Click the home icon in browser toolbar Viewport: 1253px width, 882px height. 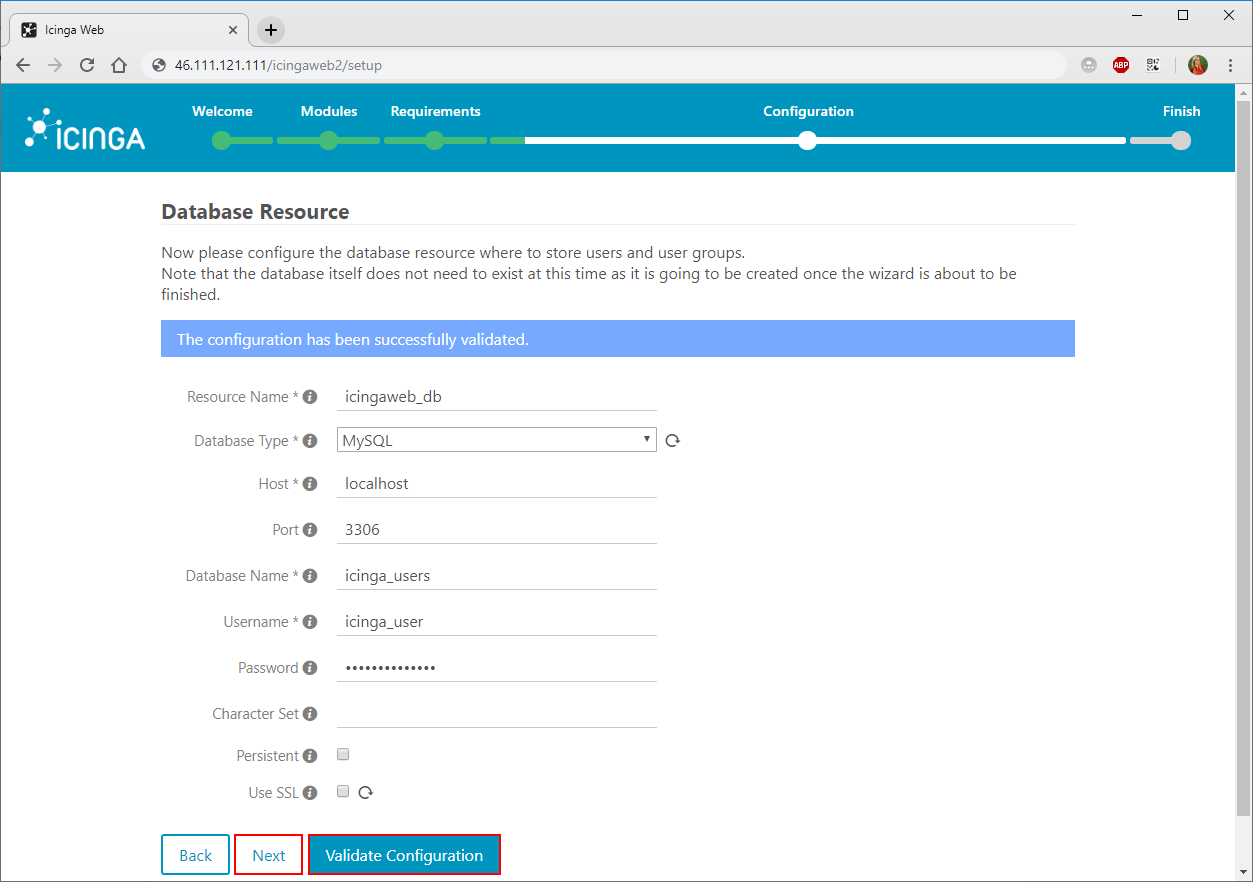[x=118, y=64]
